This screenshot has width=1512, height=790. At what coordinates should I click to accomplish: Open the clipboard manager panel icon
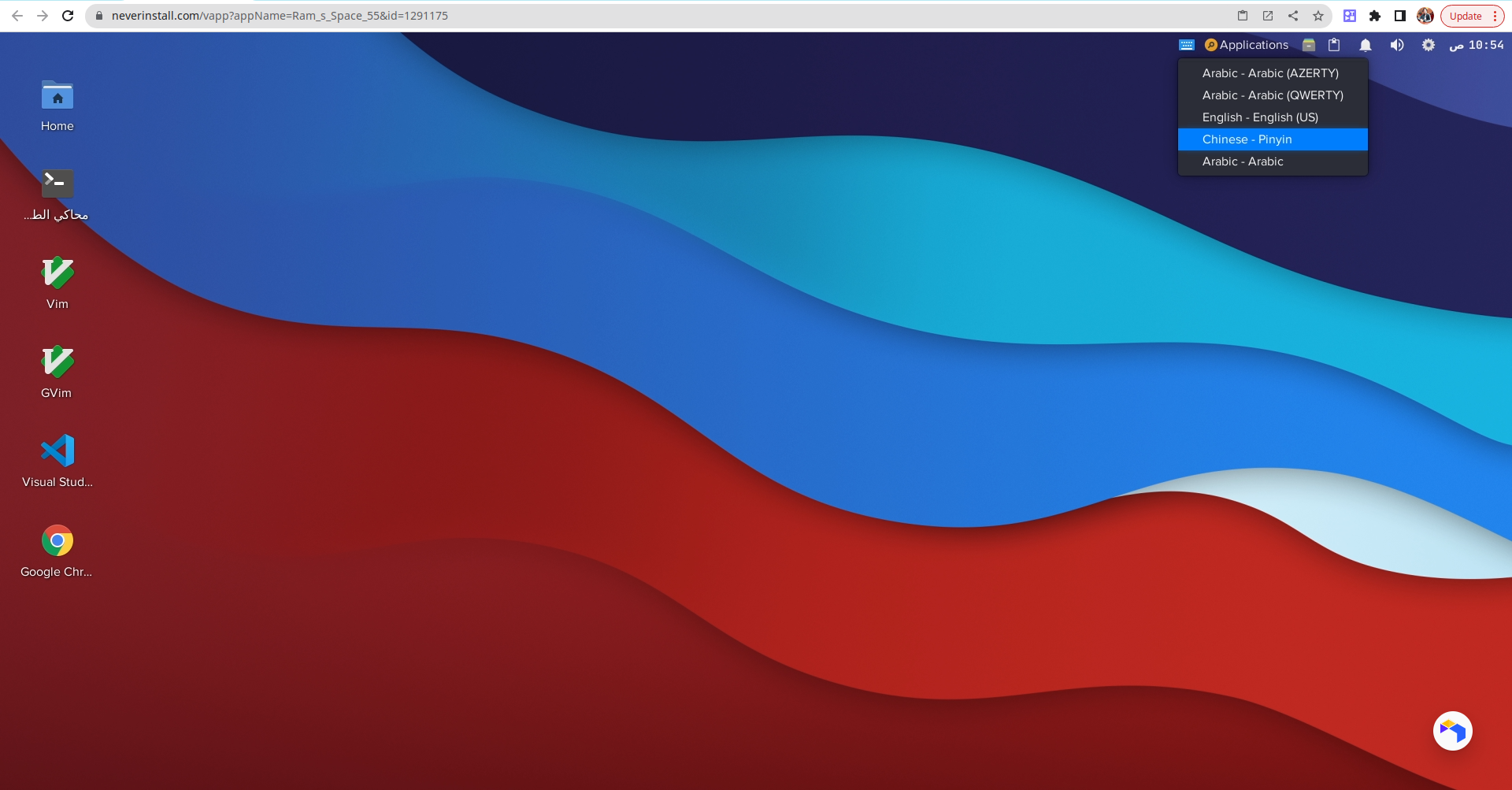click(x=1334, y=45)
